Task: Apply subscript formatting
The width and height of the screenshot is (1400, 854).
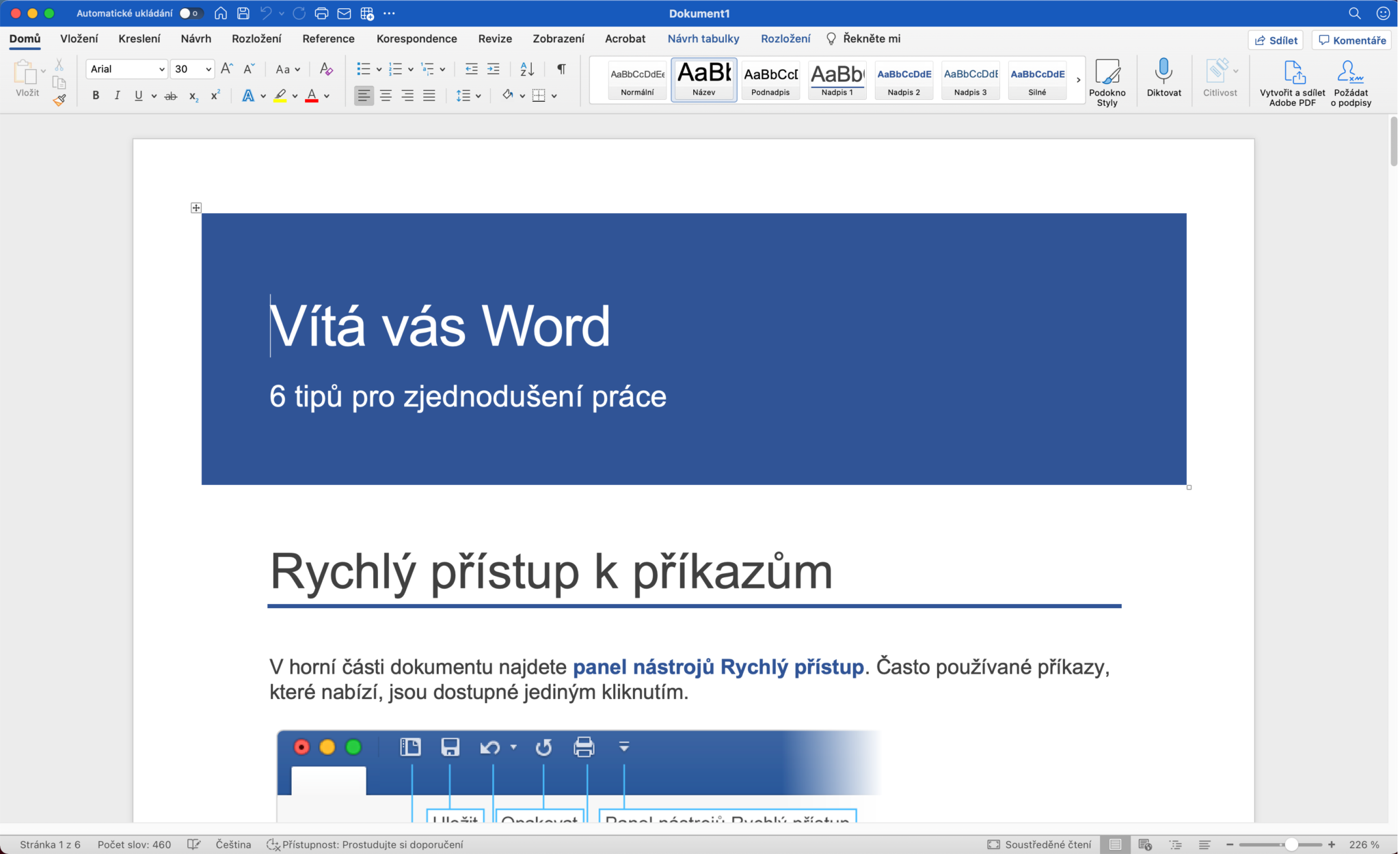Action: point(193,96)
